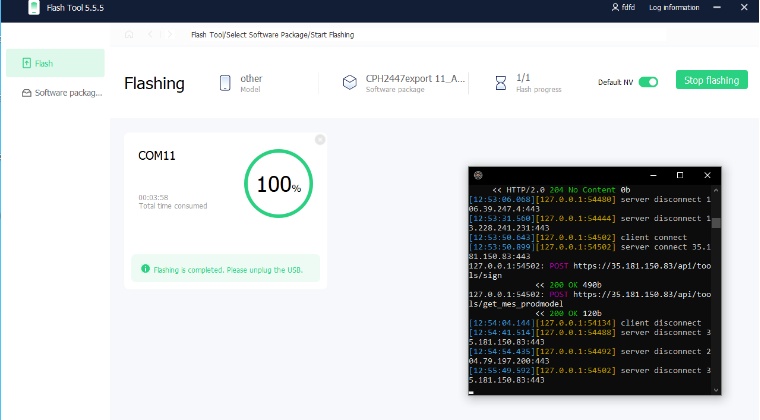
Task: Click the 1/1 flash progress value
Action: click(x=523, y=78)
